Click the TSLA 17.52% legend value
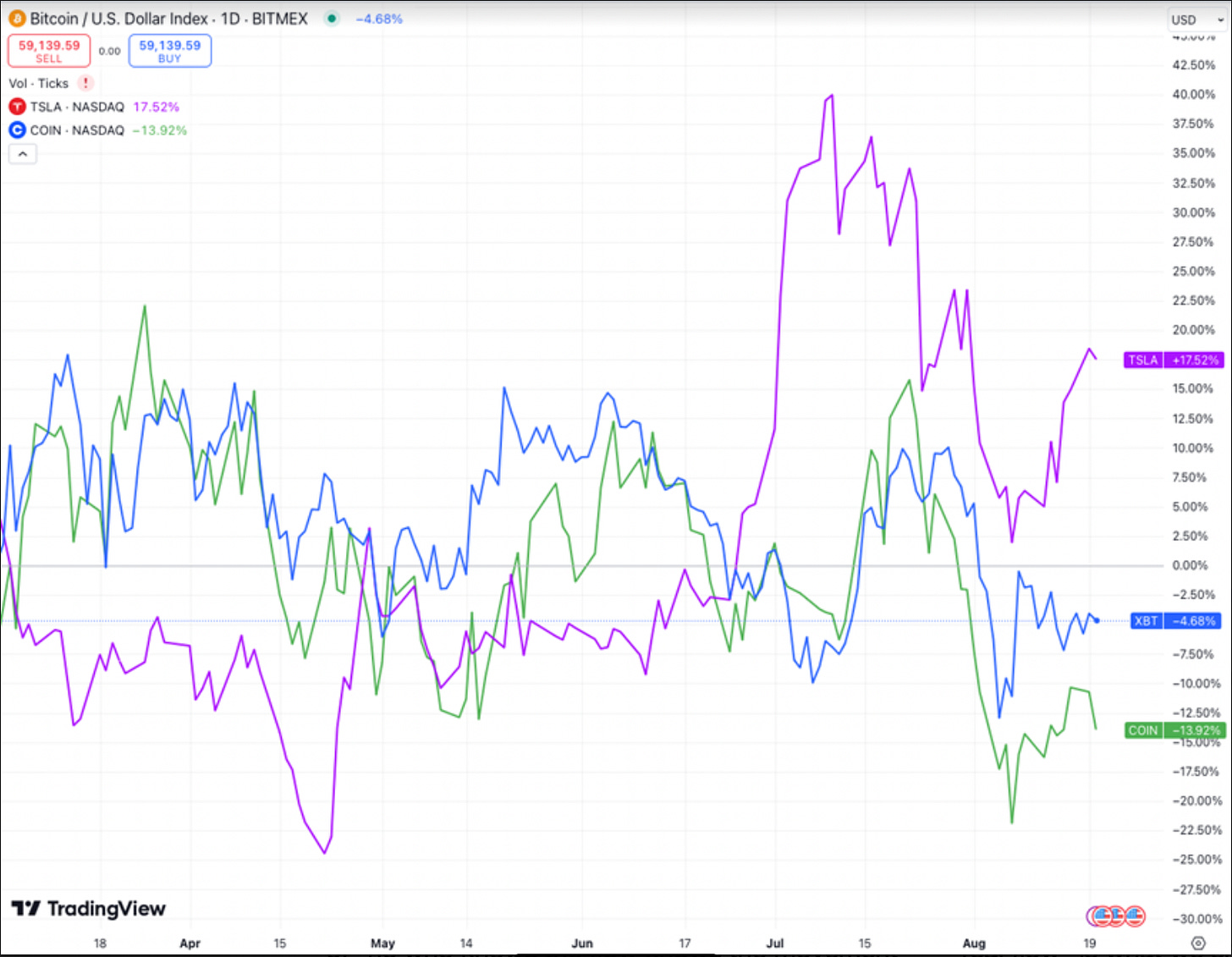 (x=157, y=107)
